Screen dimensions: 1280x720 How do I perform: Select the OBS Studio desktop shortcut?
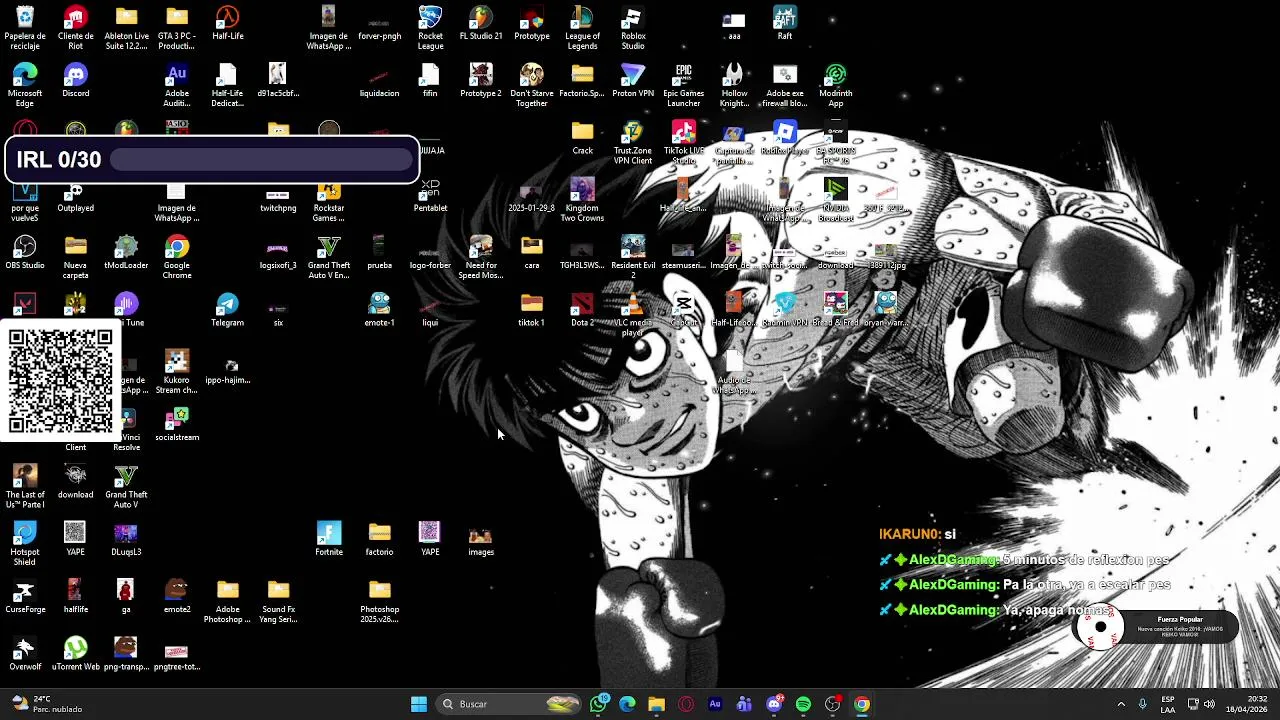(25, 253)
